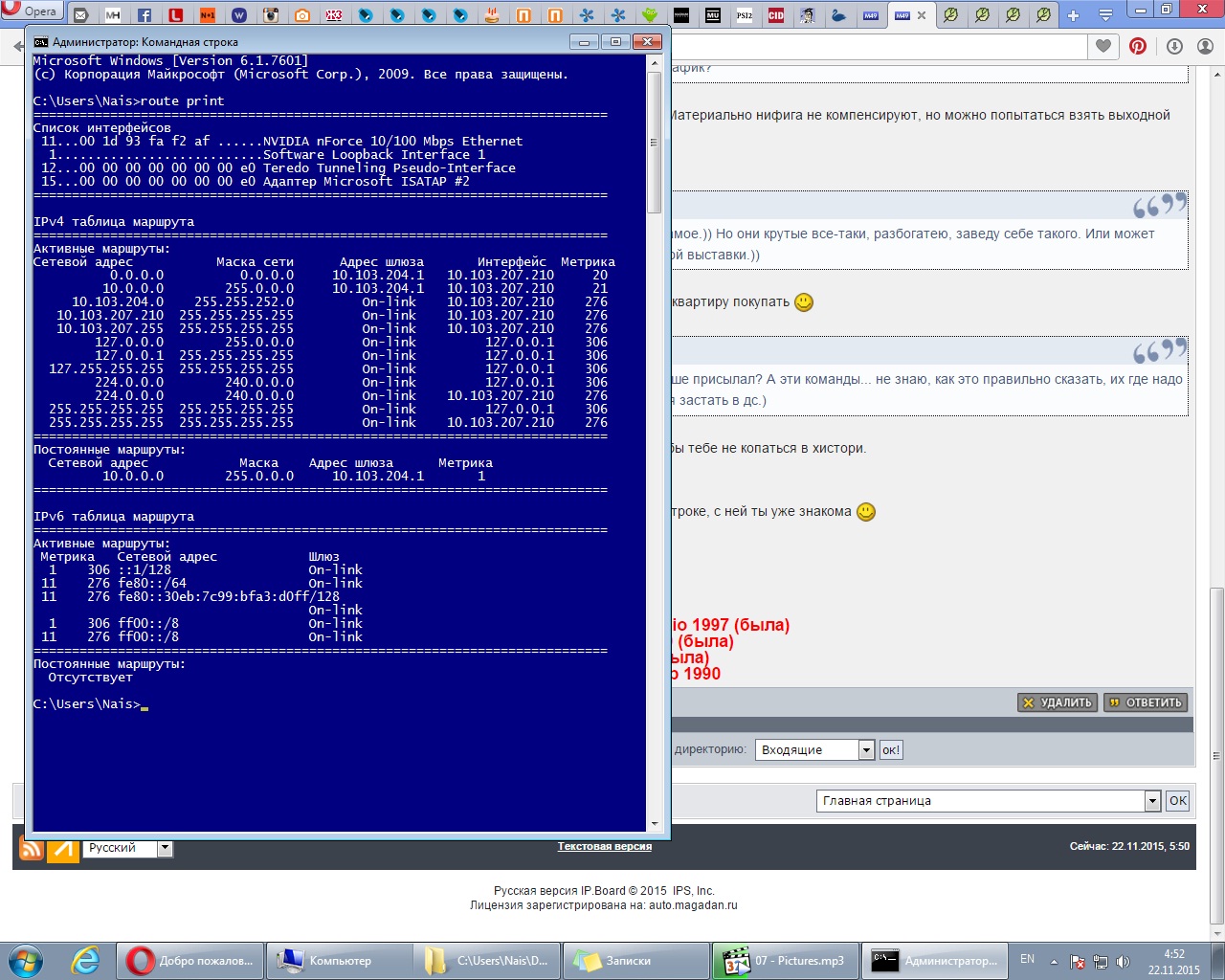Open the Opera main menu

click(x=32, y=11)
